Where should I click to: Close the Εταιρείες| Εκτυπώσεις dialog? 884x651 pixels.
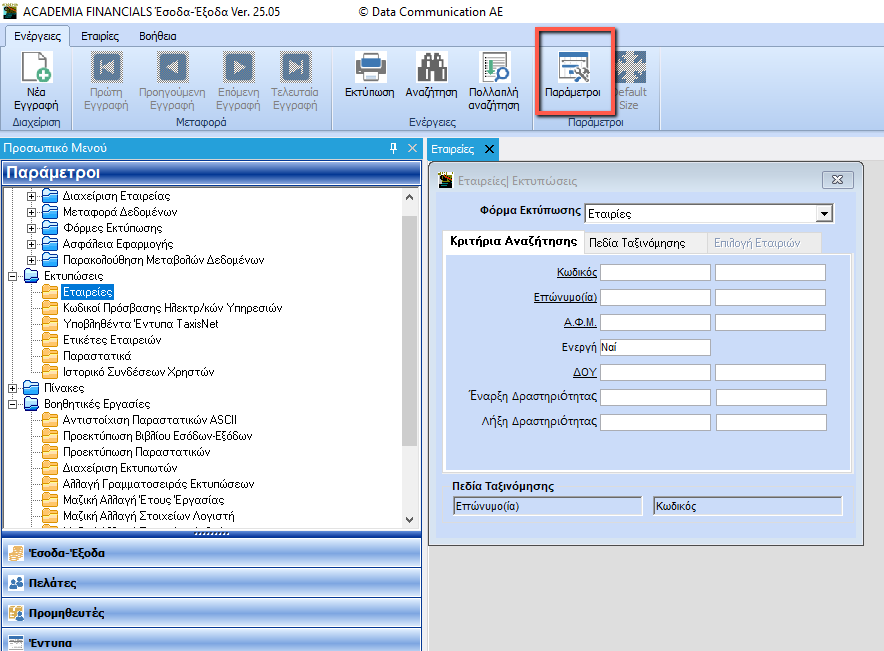click(x=837, y=180)
